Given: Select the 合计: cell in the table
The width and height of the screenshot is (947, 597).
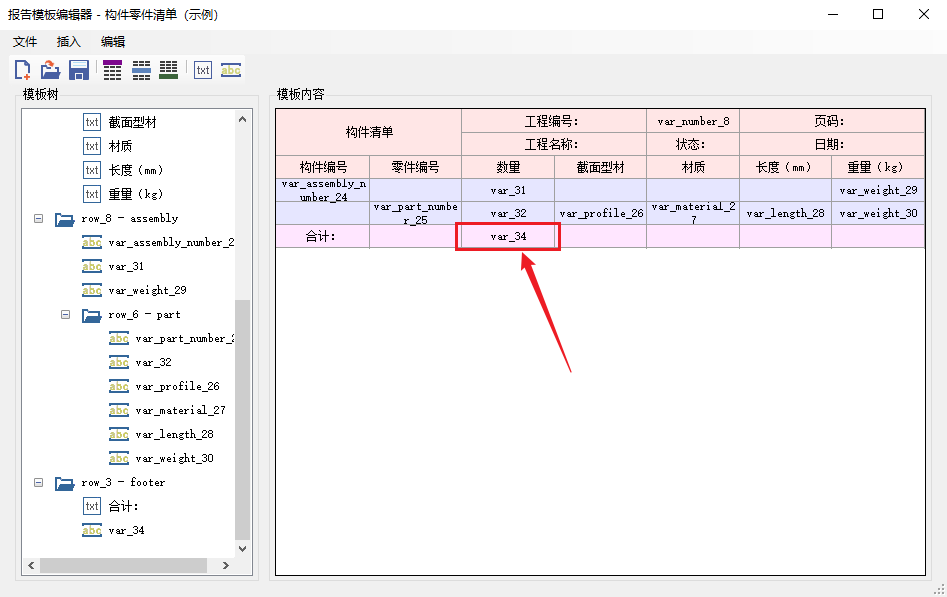Looking at the screenshot, I should click(323, 236).
